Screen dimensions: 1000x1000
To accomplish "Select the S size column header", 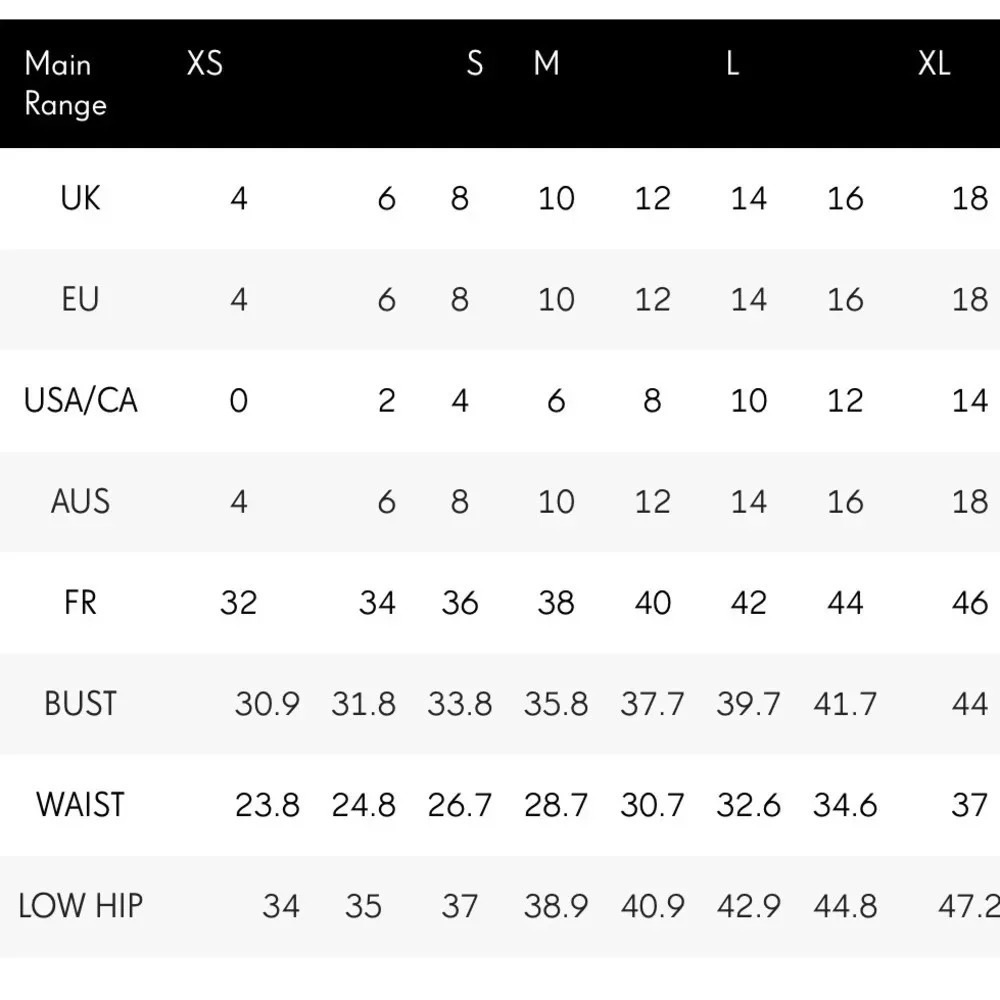I will [474, 64].
